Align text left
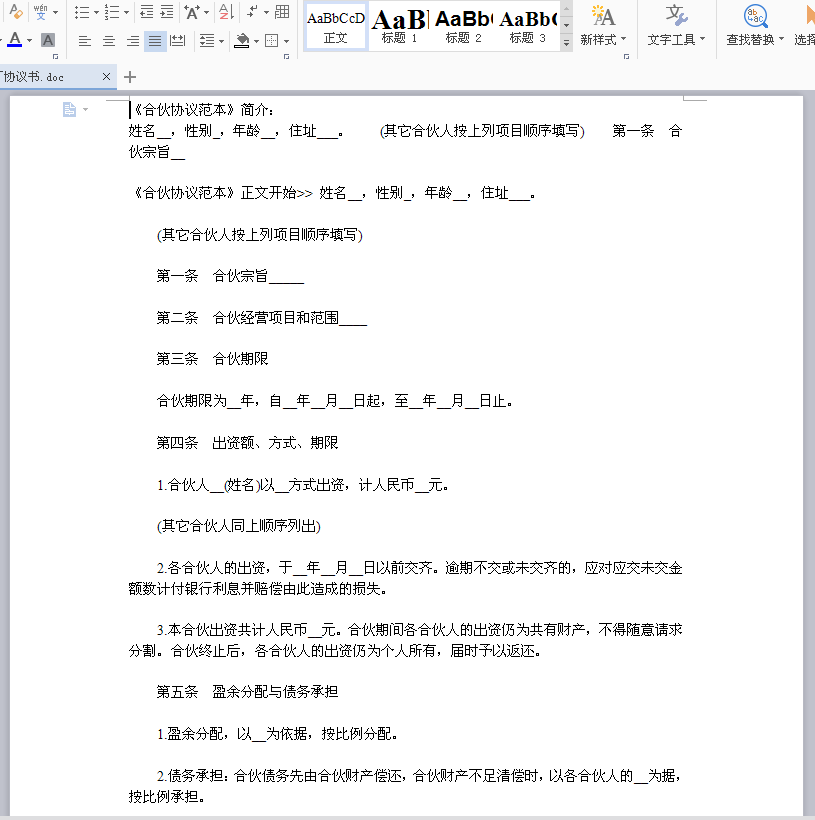Viewport: 815px width, 820px height. coord(84,41)
